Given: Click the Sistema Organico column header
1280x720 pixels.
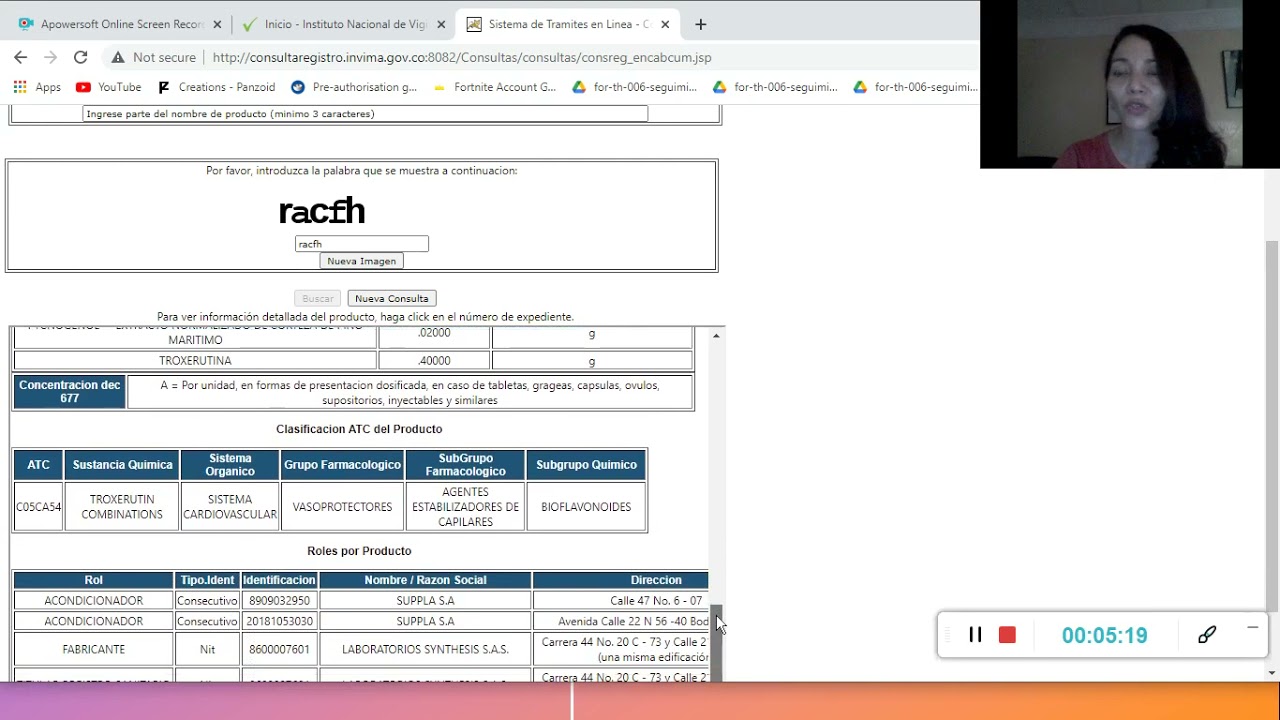Looking at the screenshot, I should [230, 465].
